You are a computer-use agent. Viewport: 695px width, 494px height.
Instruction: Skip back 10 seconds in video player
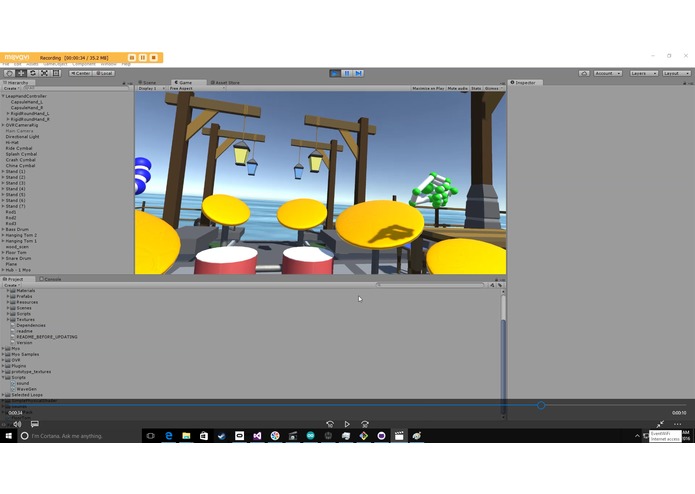[x=329, y=424]
